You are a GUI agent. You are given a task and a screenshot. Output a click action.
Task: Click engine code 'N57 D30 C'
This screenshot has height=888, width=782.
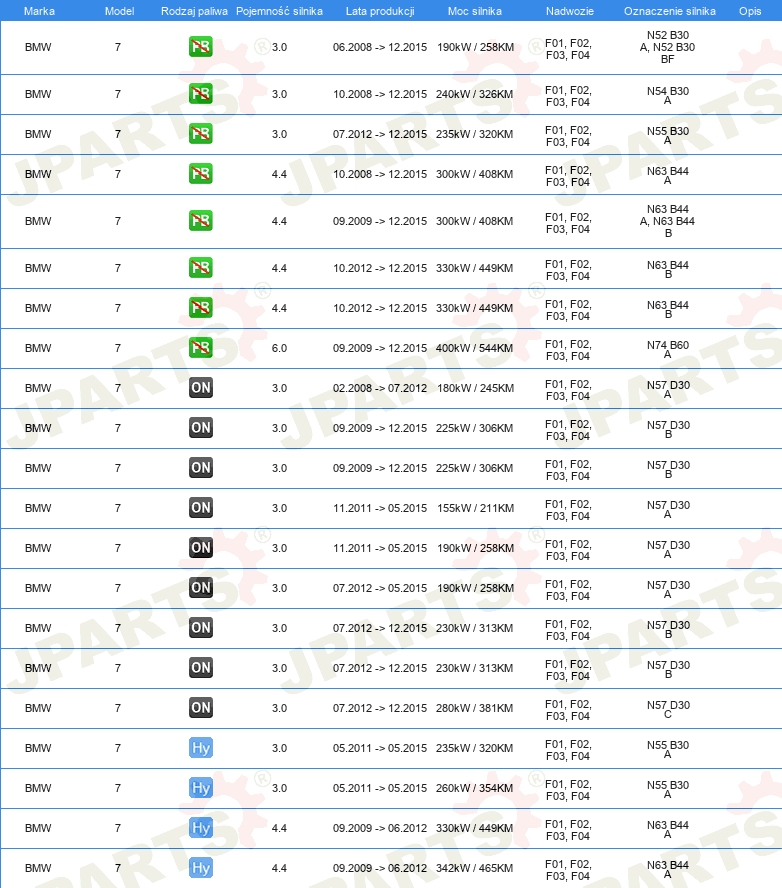coord(668,709)
